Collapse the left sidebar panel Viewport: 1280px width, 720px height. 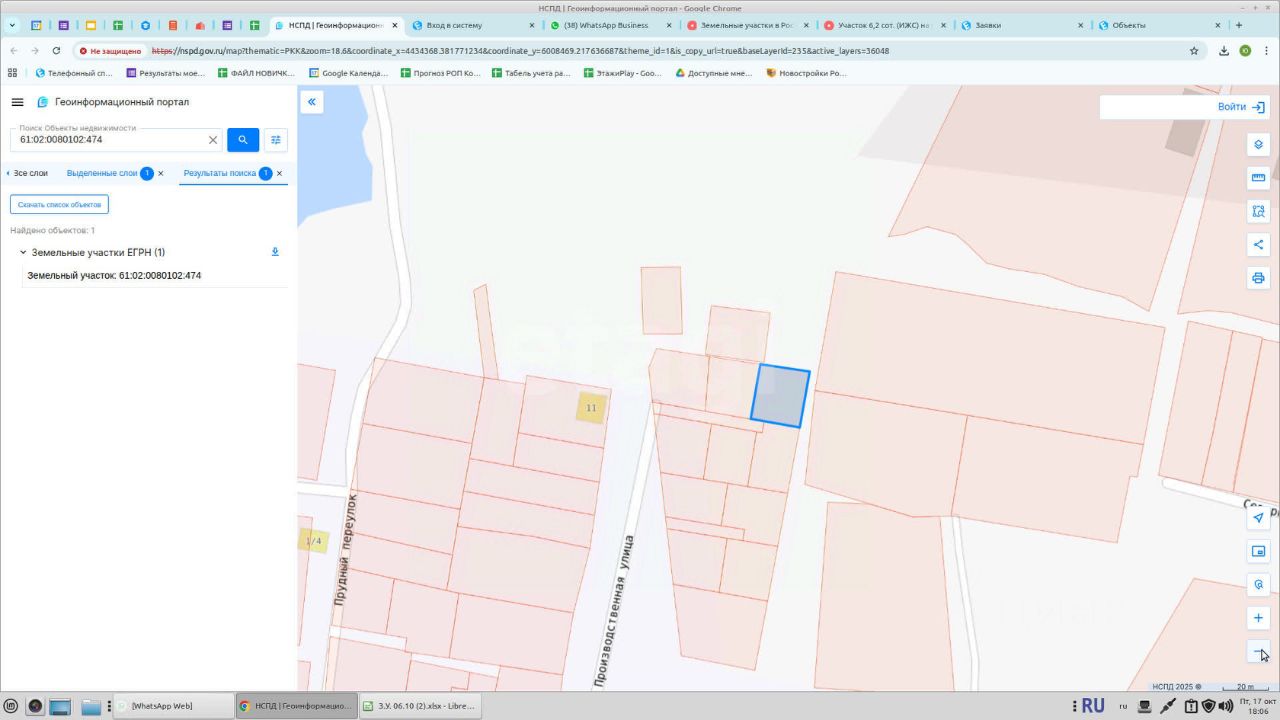click(x=312, y=102)
